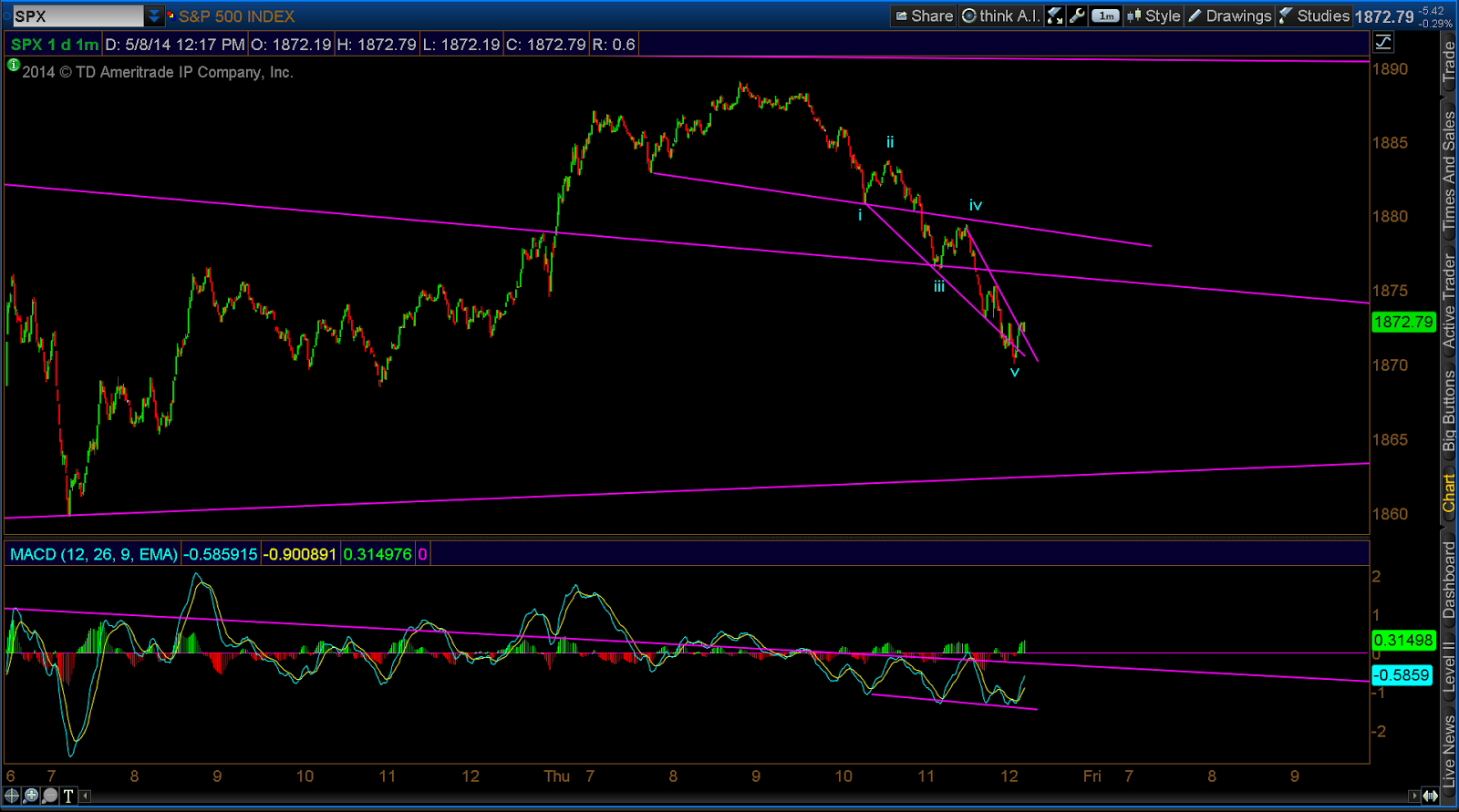Toggle the price axis scale icon
The width and height of the screenshot is (1459, 812).
pyautogui.click(x=1383, y=42)
